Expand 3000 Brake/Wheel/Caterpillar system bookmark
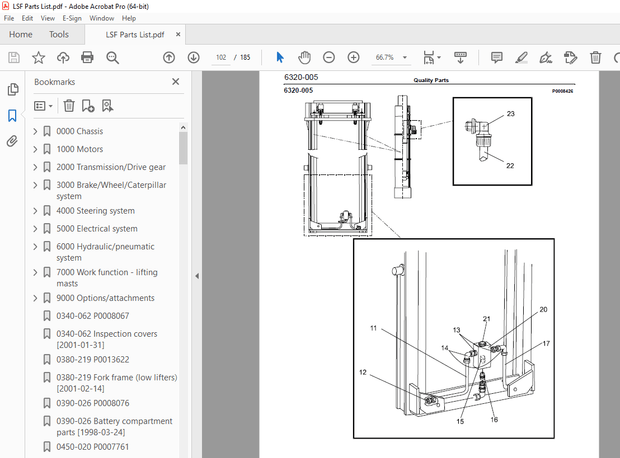Image resolution: width=620 pixels, height=458 pixels. pyautogui.click(x=35, y=185)
